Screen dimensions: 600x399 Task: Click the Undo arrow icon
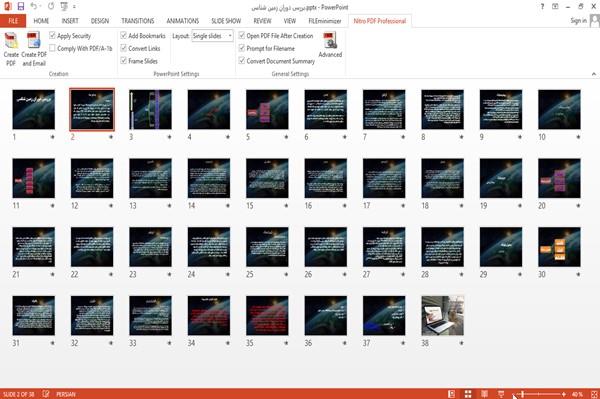(x=34, y=7)
